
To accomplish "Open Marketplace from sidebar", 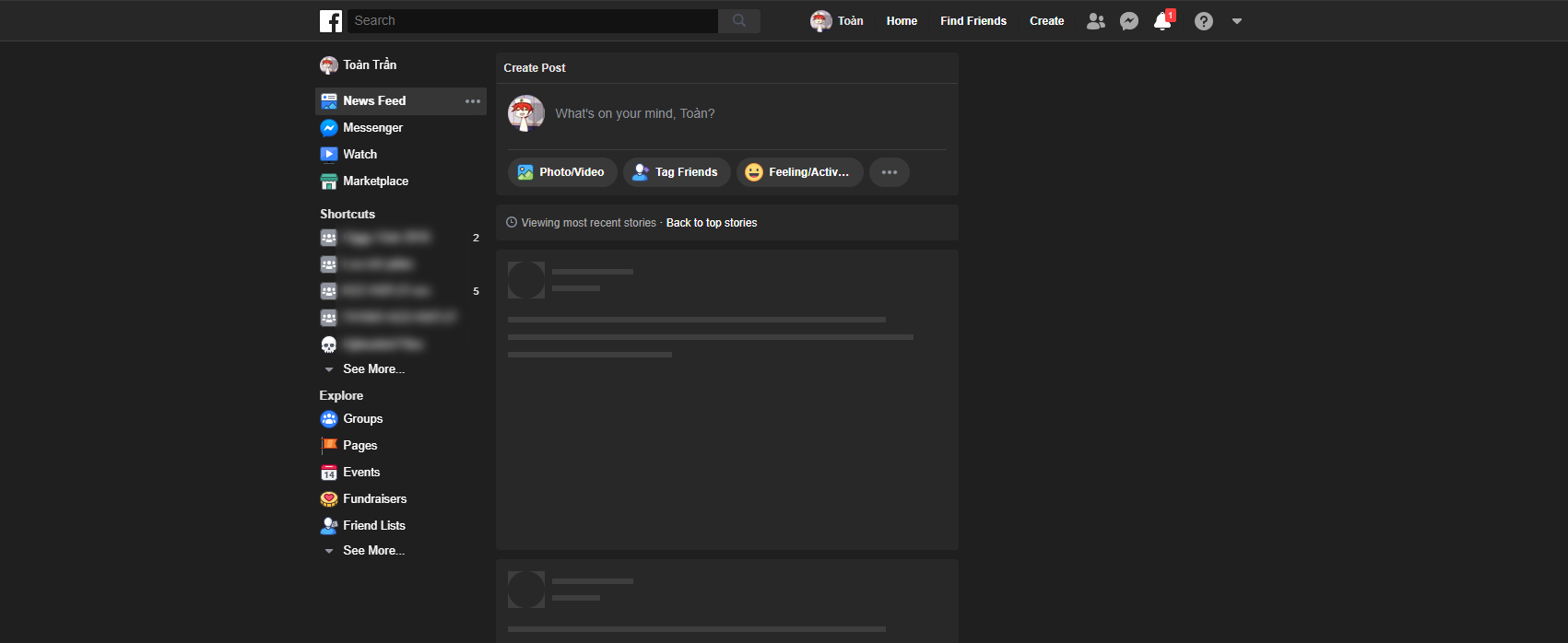I will (375, 181).
